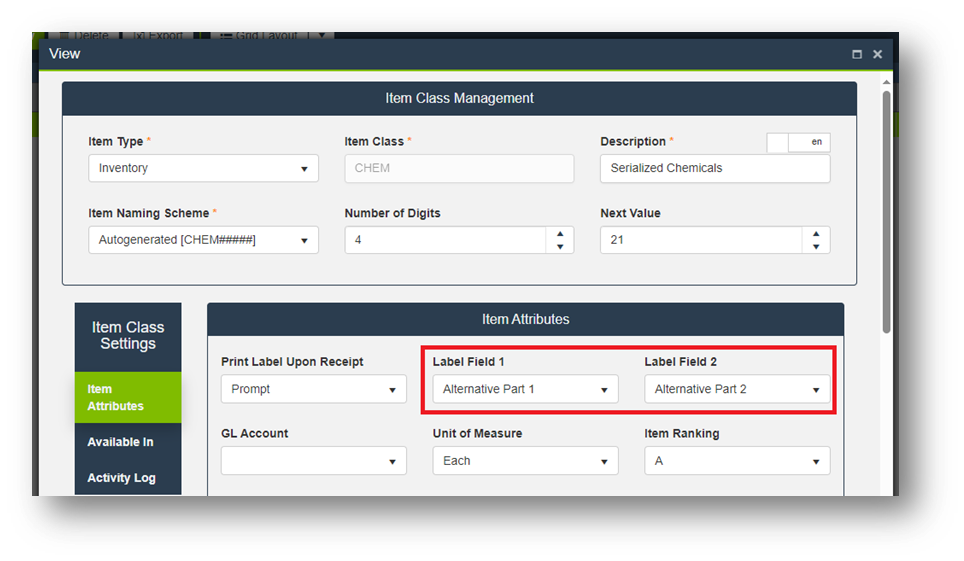Click the dialog's vertical scrollbar
This screenshot has width=964, height=561.
886,212
